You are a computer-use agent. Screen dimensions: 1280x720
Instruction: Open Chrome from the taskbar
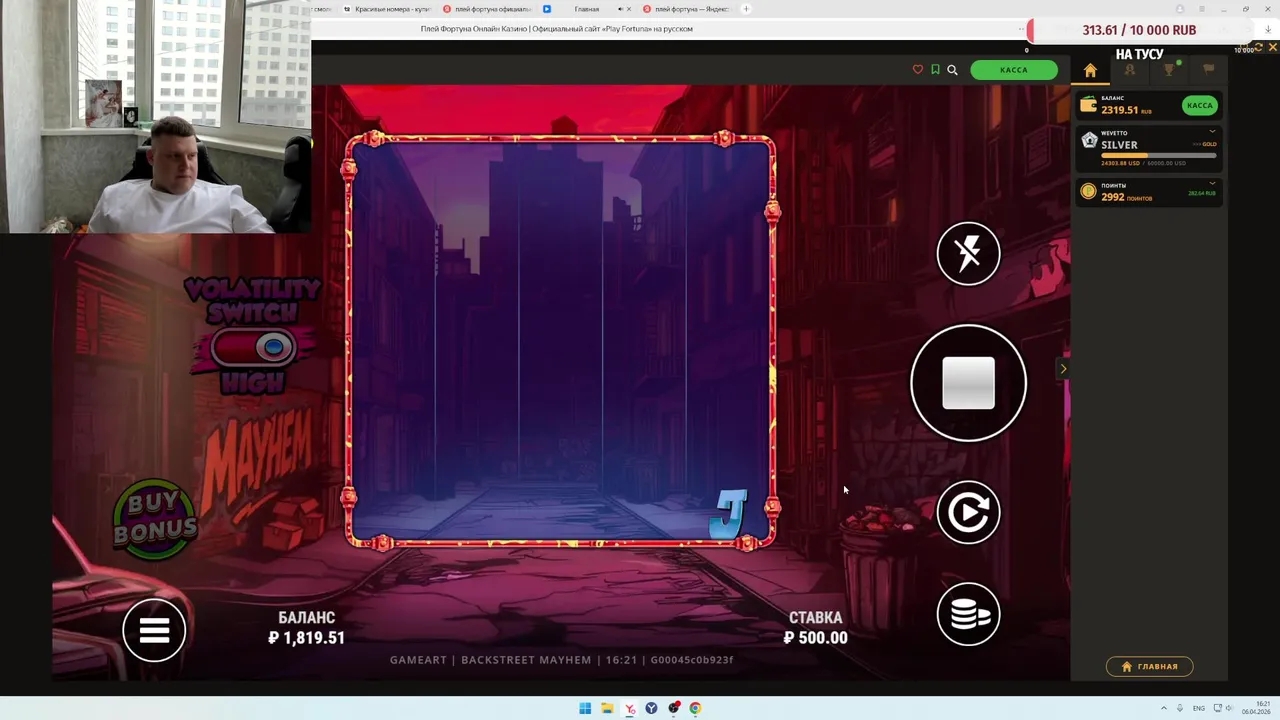(695, 708)
